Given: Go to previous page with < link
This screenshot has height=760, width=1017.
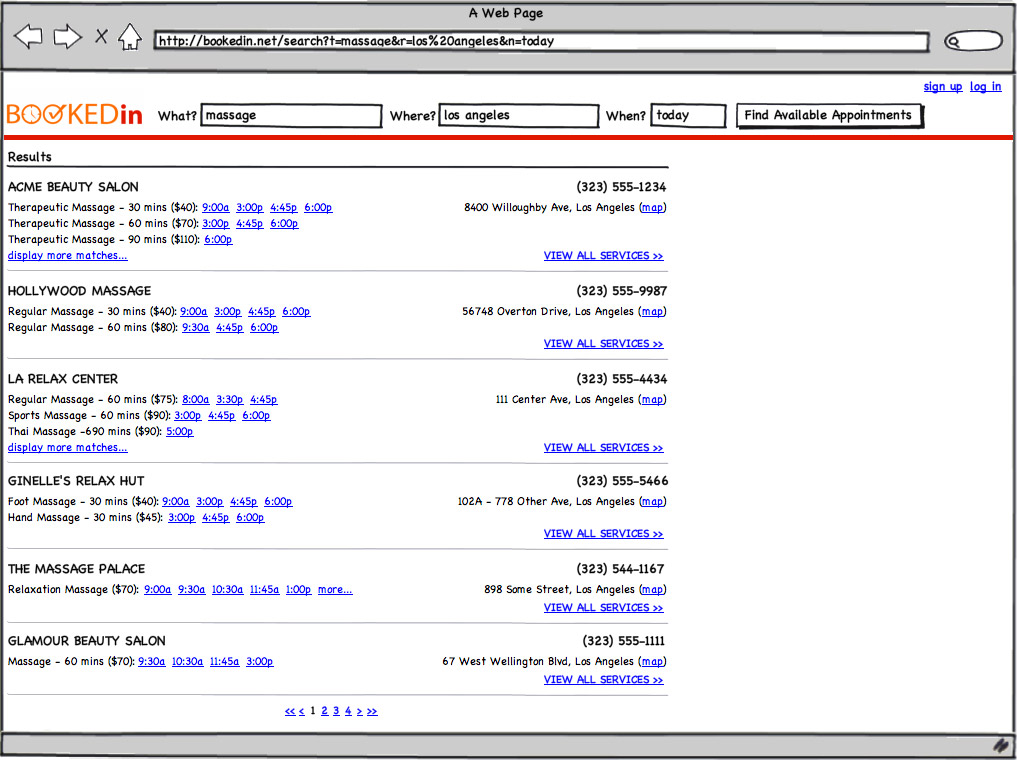Looking at the screenshot, I should click(x=302, y=711).
